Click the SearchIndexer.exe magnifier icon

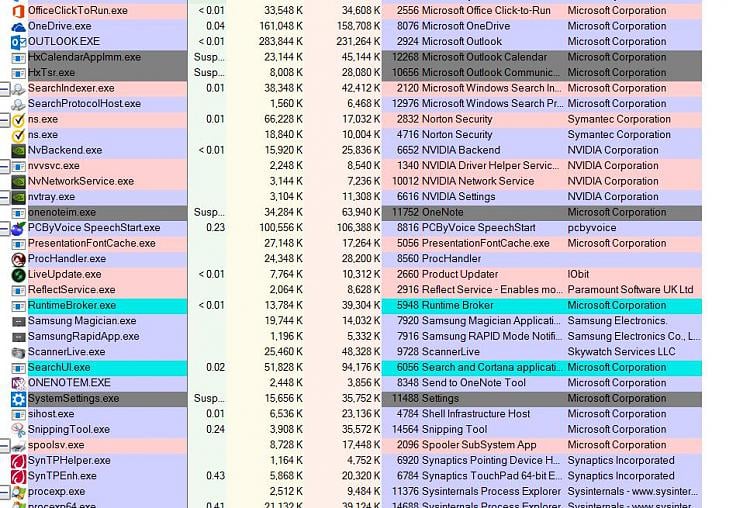pyautogui.click(x=18, y=88)
